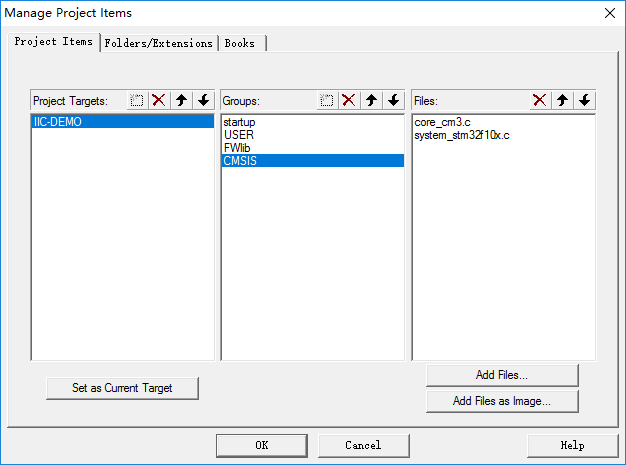626x465 pixels.
Task: Select the USER group
Action: click(x=312, y=135)
